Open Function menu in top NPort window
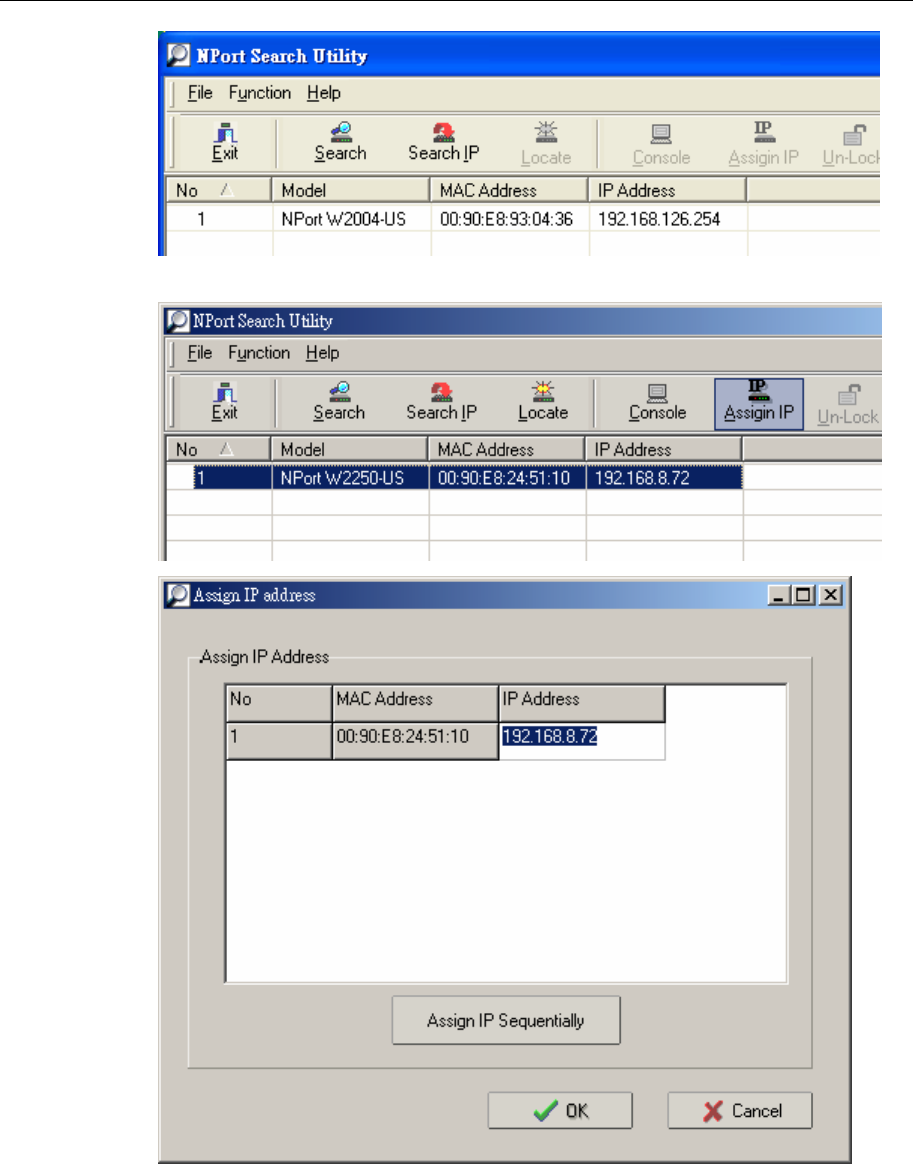Screen dimensions: 913x1164 [x=260, y=93]
